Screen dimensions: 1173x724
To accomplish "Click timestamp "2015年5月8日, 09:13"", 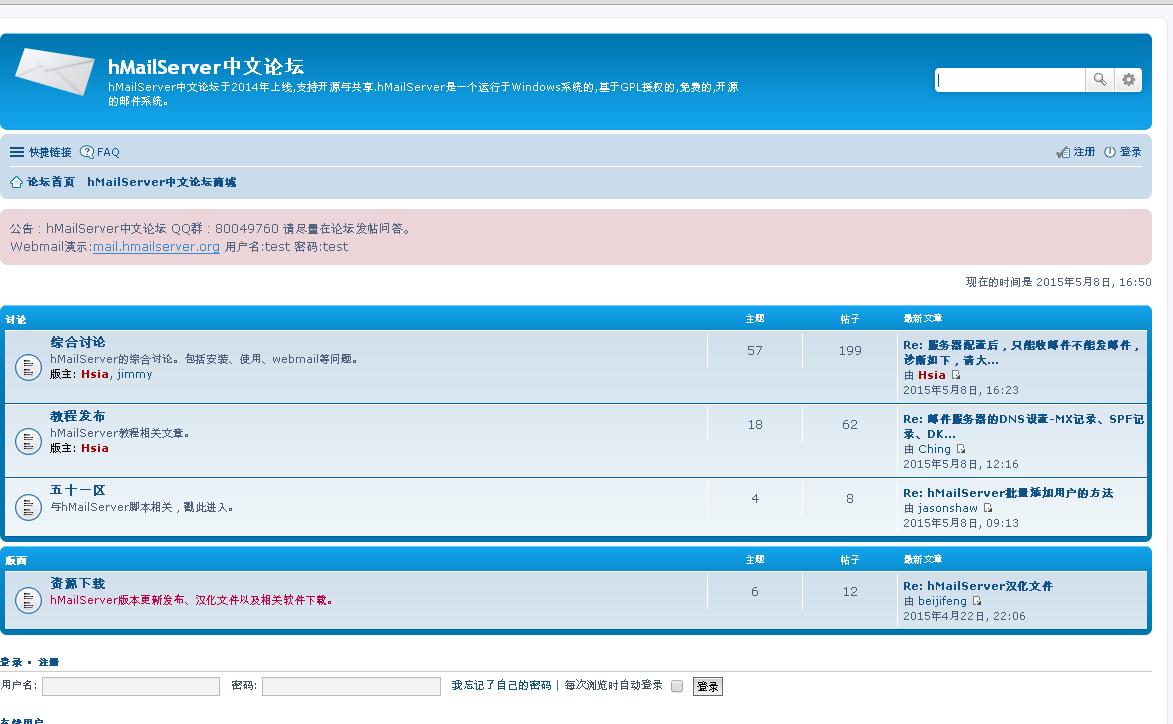I will (961, 523).
